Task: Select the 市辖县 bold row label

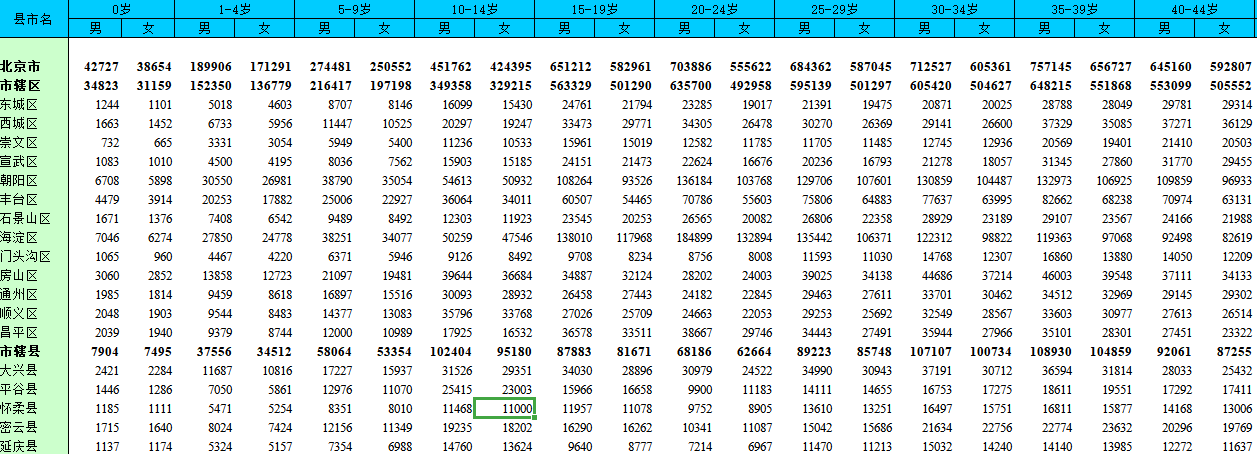Action: click(22, 352)
